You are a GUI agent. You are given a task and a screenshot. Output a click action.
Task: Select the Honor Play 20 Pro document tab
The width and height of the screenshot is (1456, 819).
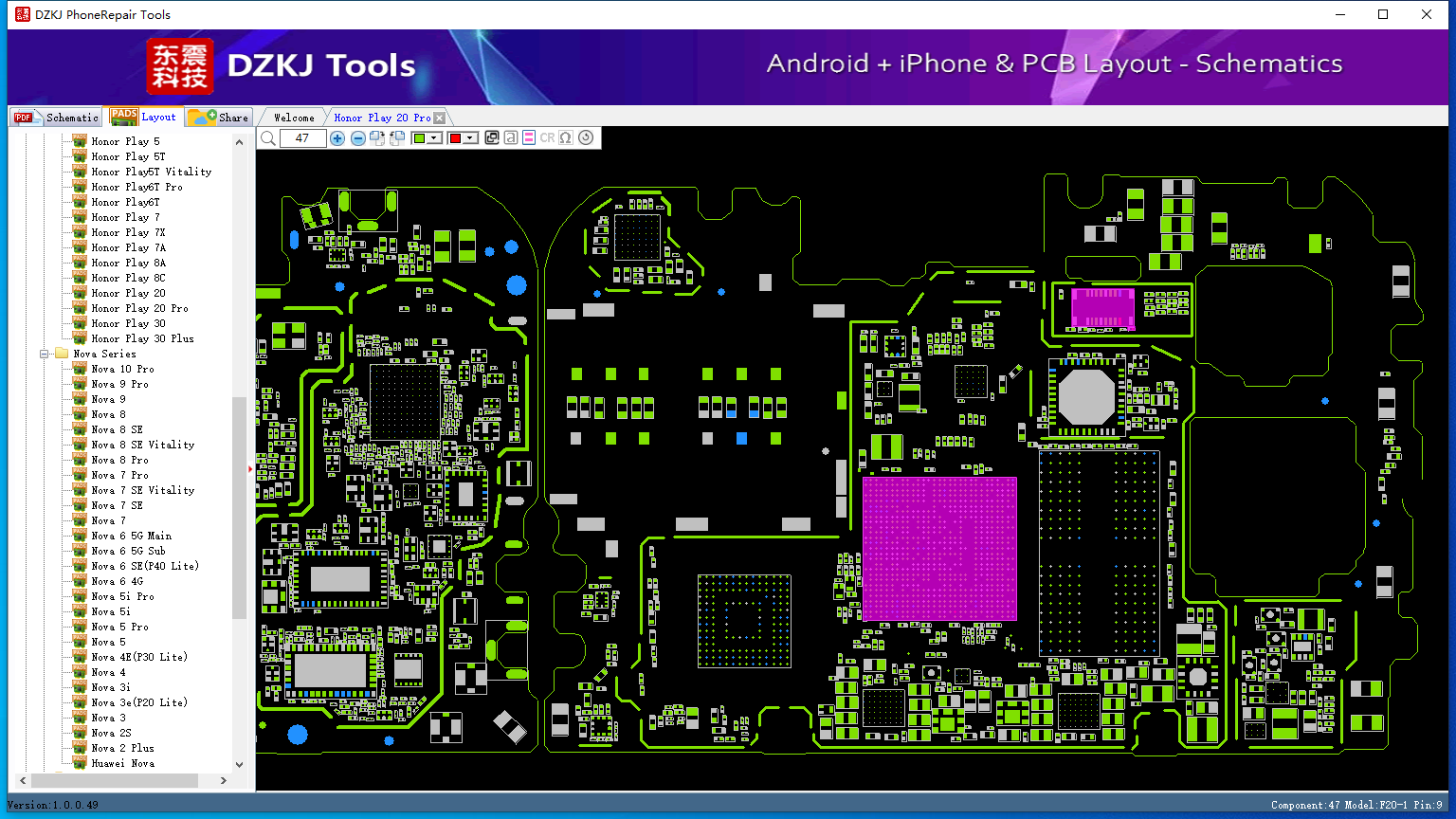coord(382,118)
